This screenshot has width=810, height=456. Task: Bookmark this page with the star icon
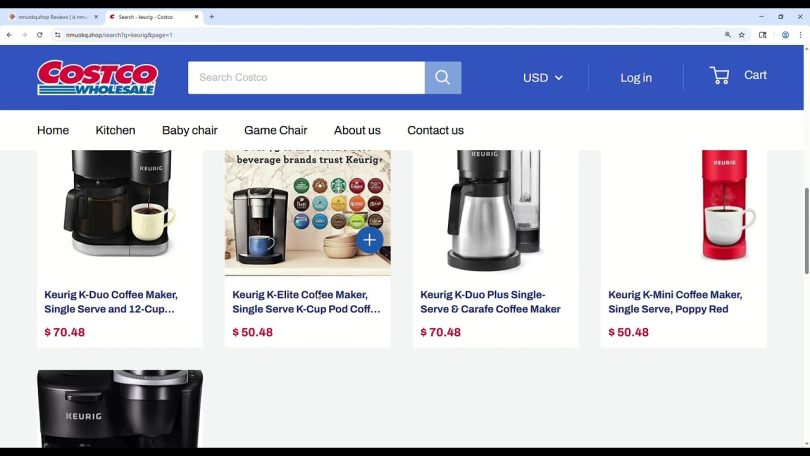(741, 35)
